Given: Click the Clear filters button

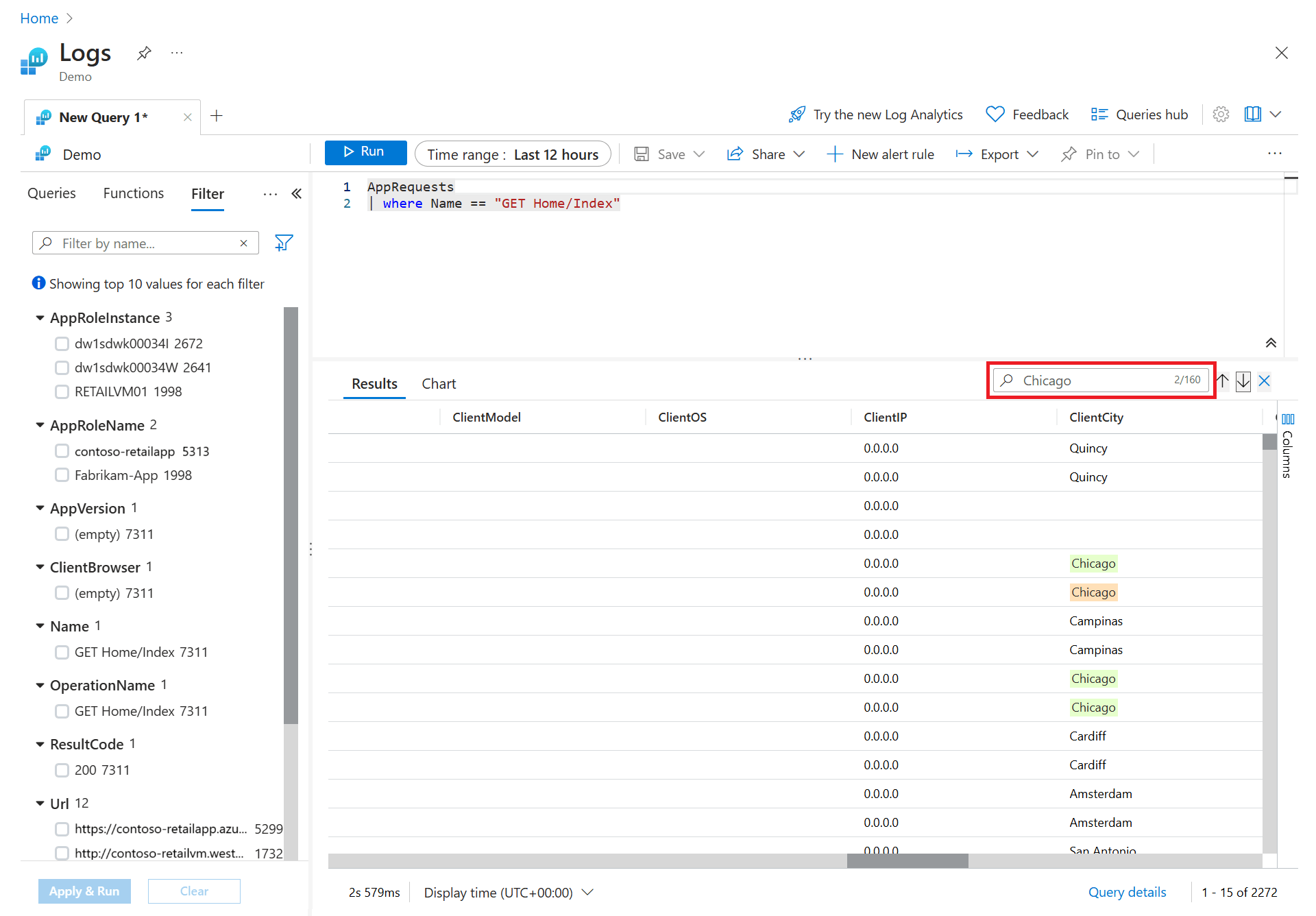Looking at the screenshot, I should tap(194, 891).
